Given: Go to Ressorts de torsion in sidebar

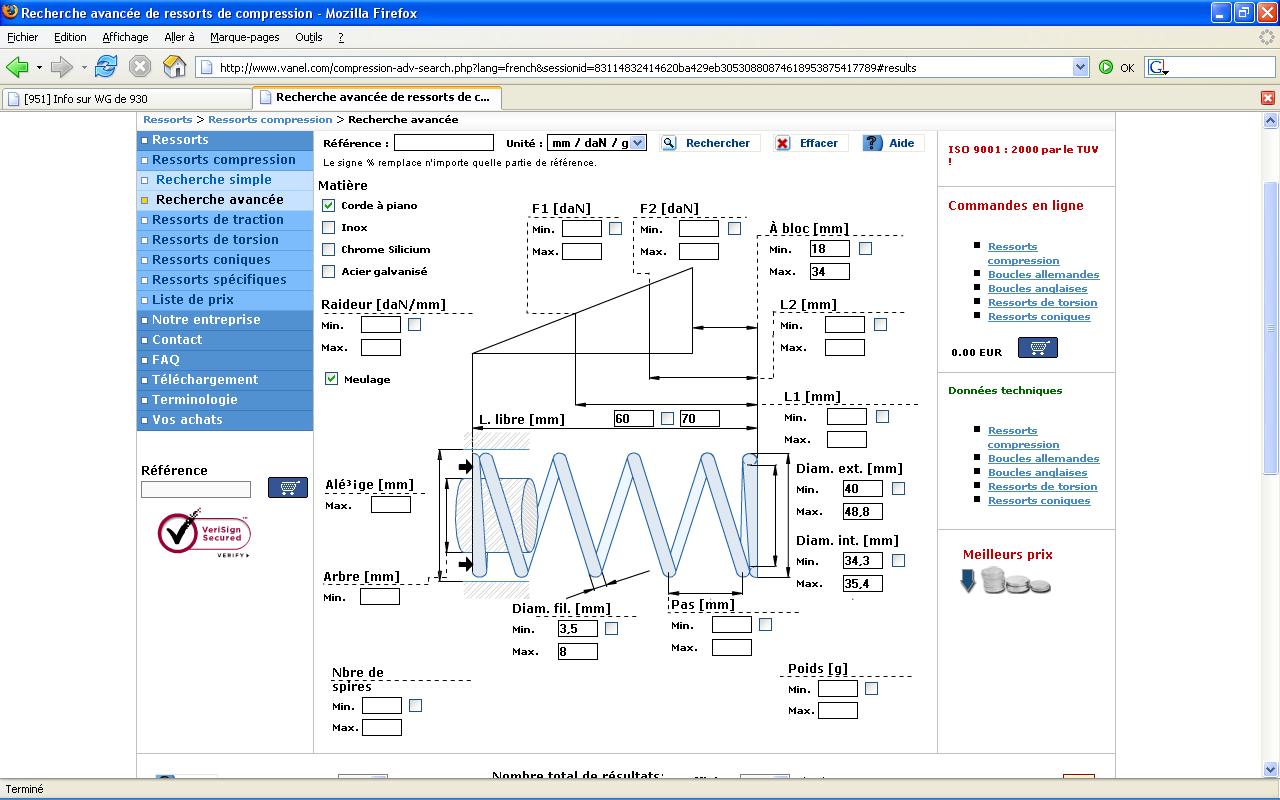Looking at the screenshot, I should click(215, 239).
